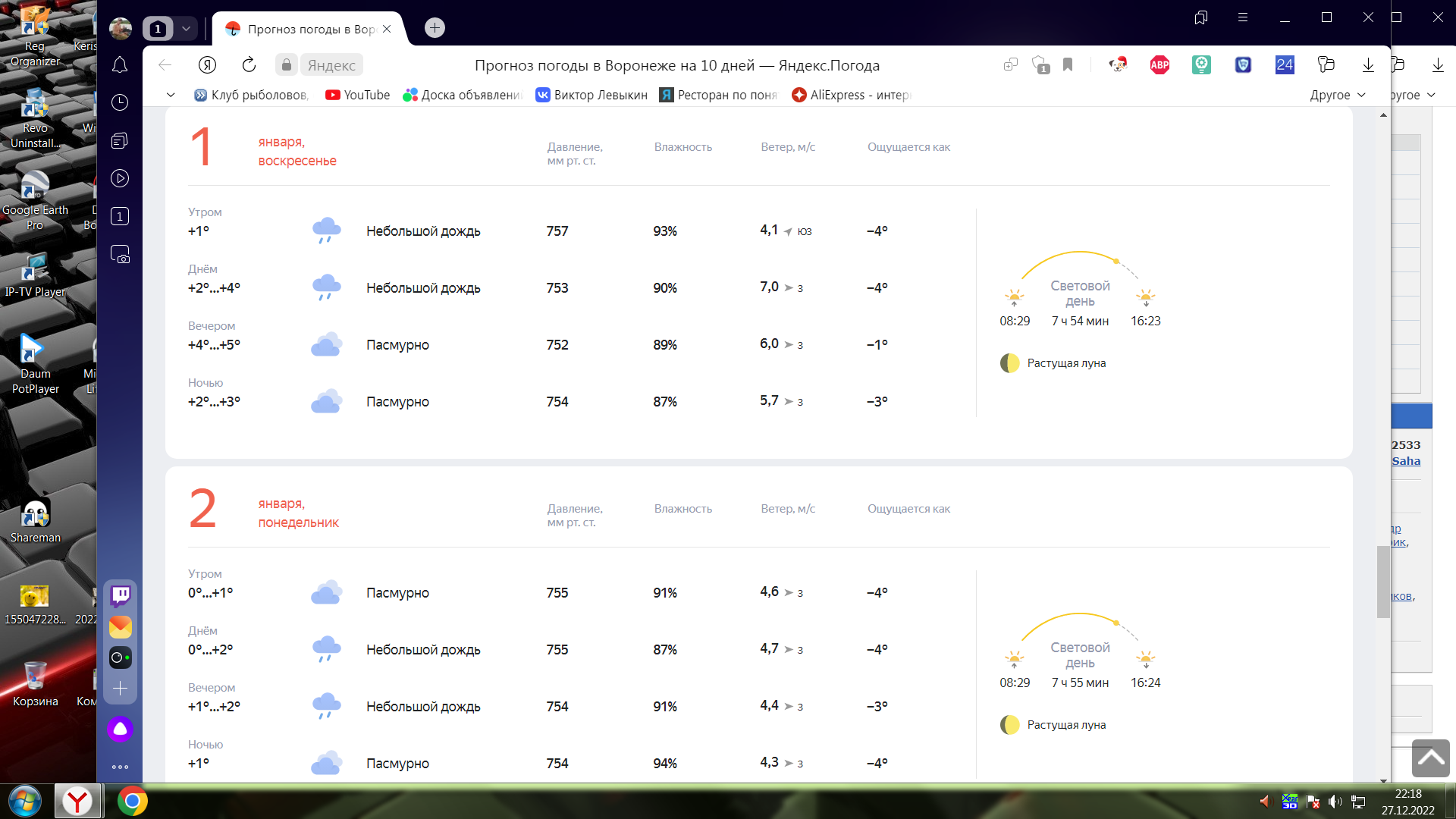
Task: Open the screenshot tool in sidebar
Action: [120, 255]
